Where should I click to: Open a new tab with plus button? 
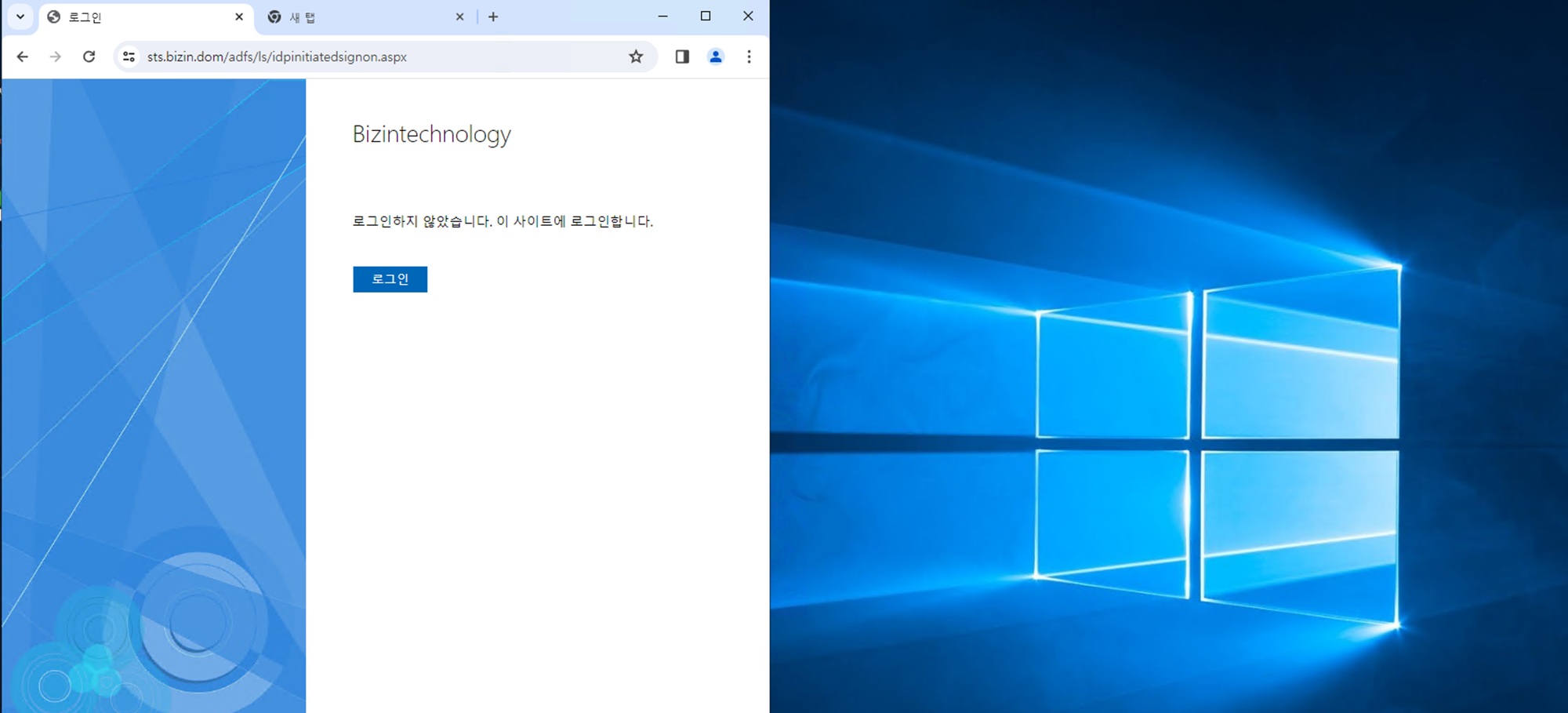click(493, 16)
